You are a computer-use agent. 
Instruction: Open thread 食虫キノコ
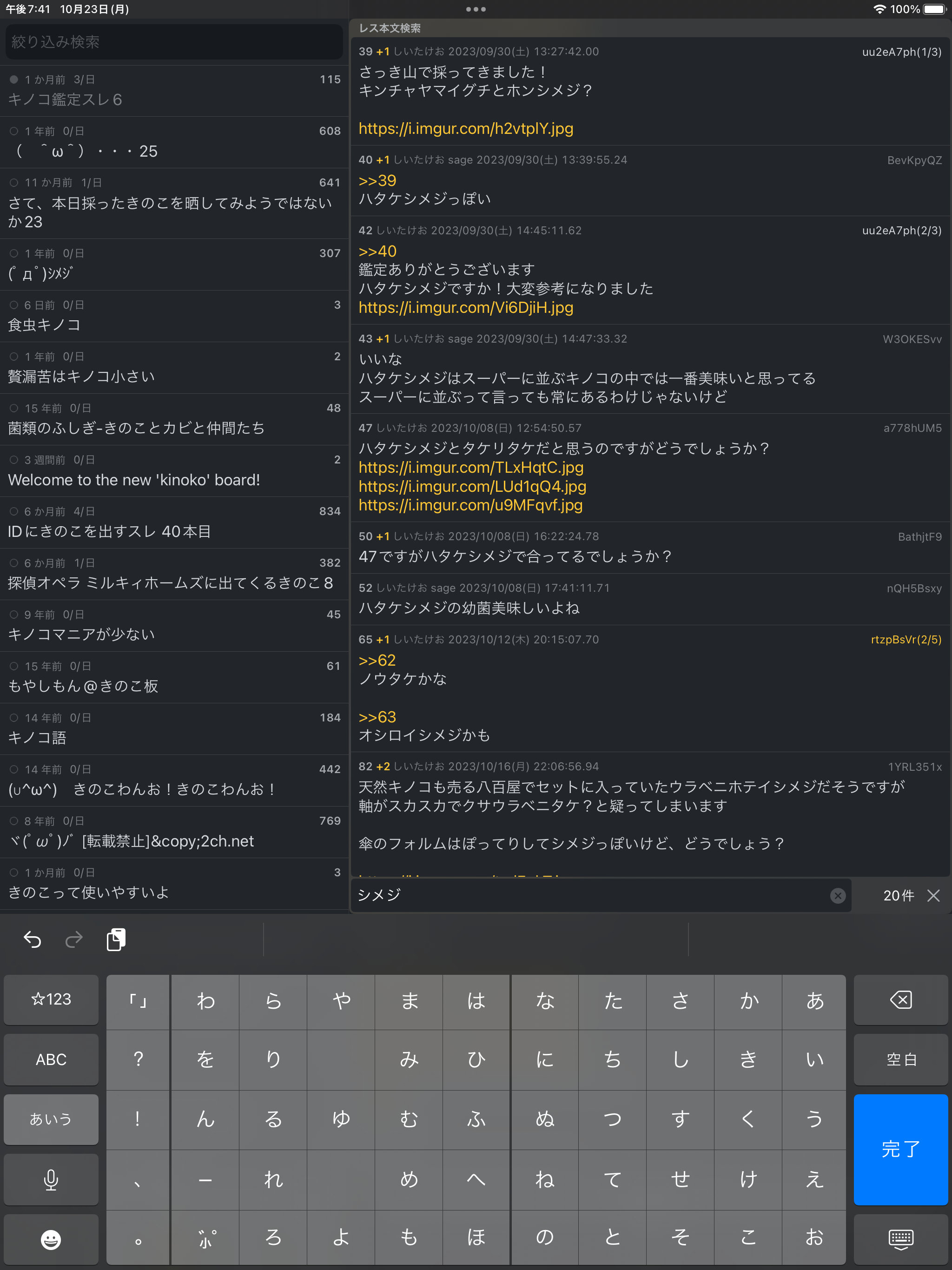click(x=174, y=317)
